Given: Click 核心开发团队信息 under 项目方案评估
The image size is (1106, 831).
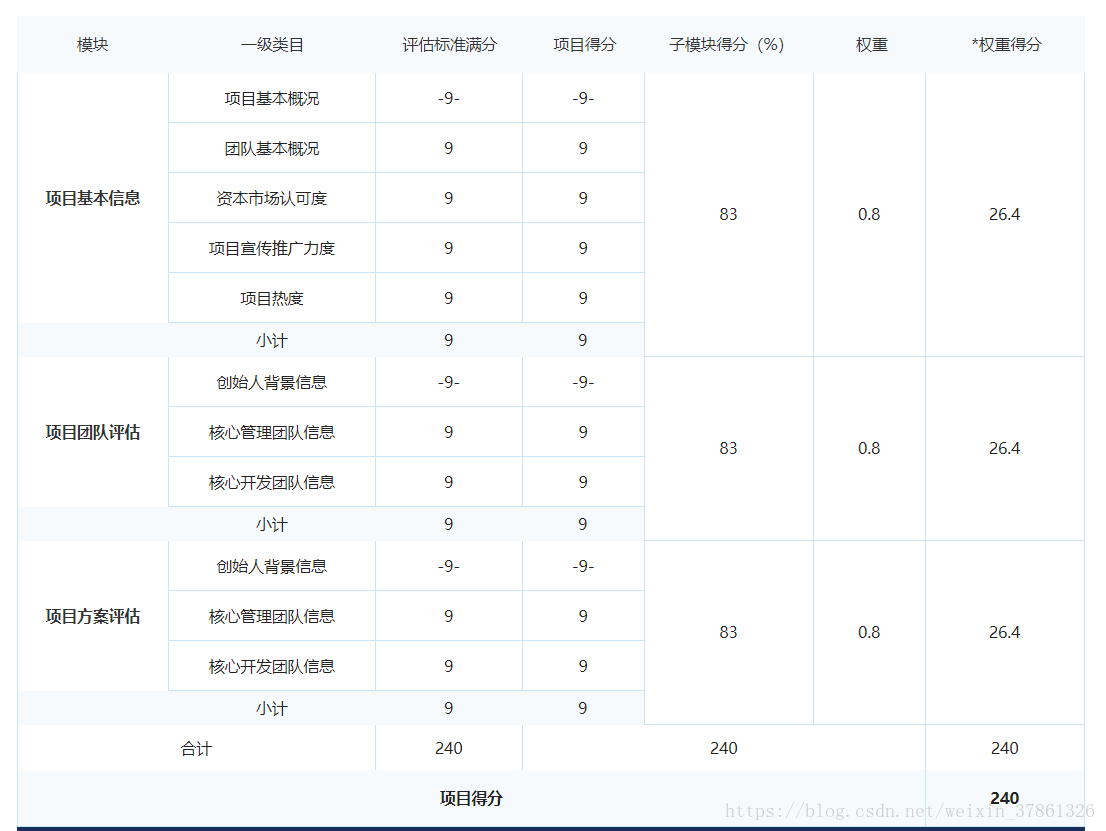Looking at the screenshot, I should (272, 667).
